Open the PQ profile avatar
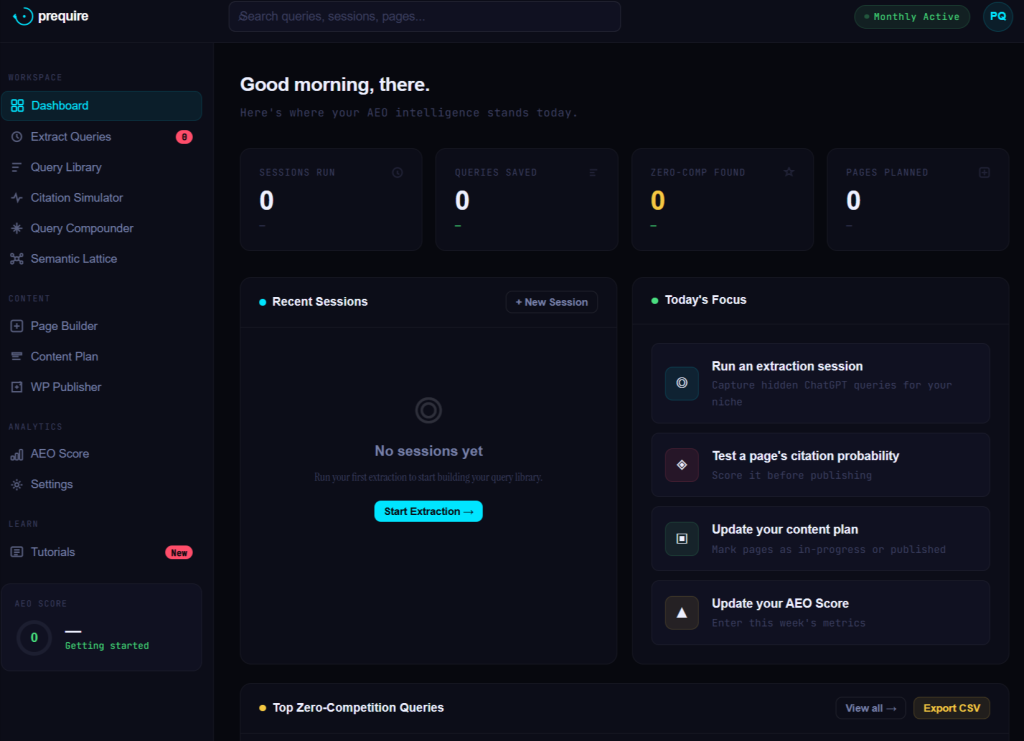The image size is (1024, 741). point(998,16)
